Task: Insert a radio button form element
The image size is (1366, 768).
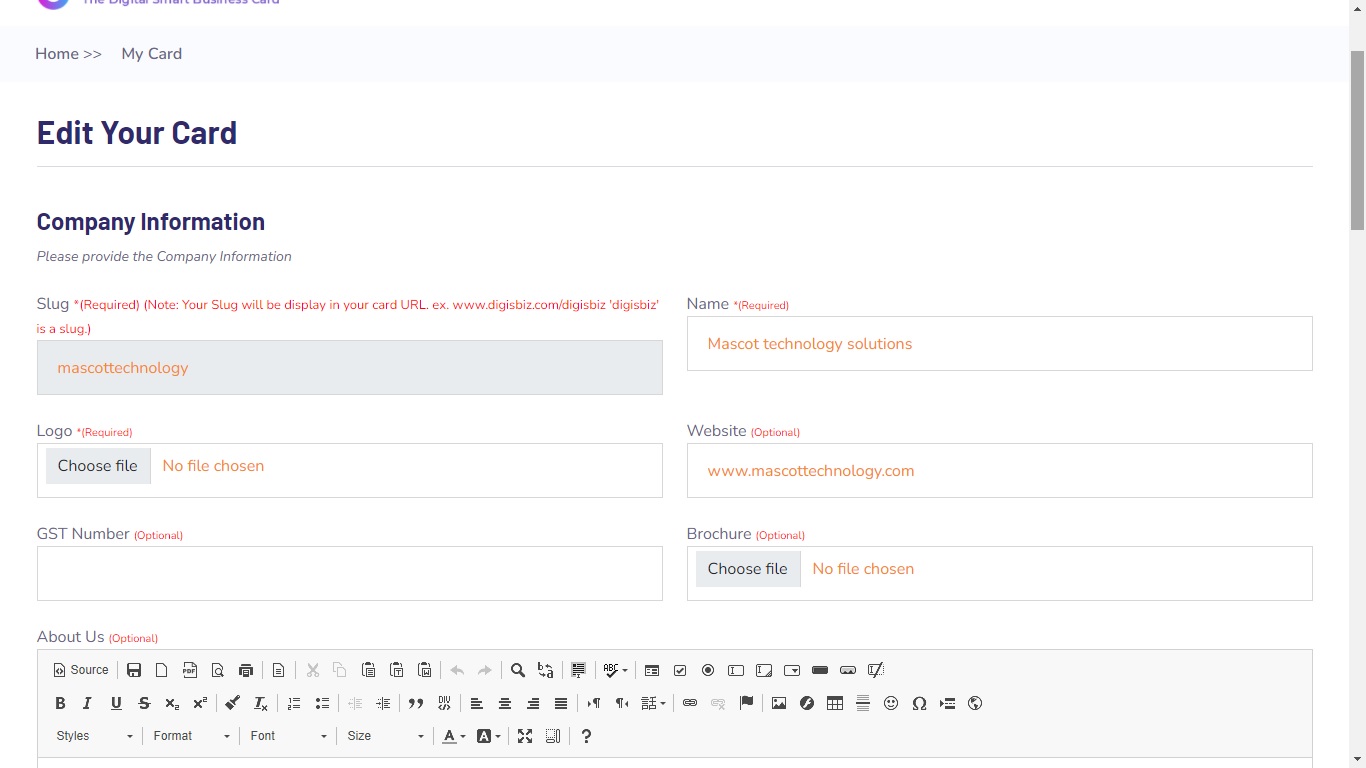Action: [x=708, y=670]
